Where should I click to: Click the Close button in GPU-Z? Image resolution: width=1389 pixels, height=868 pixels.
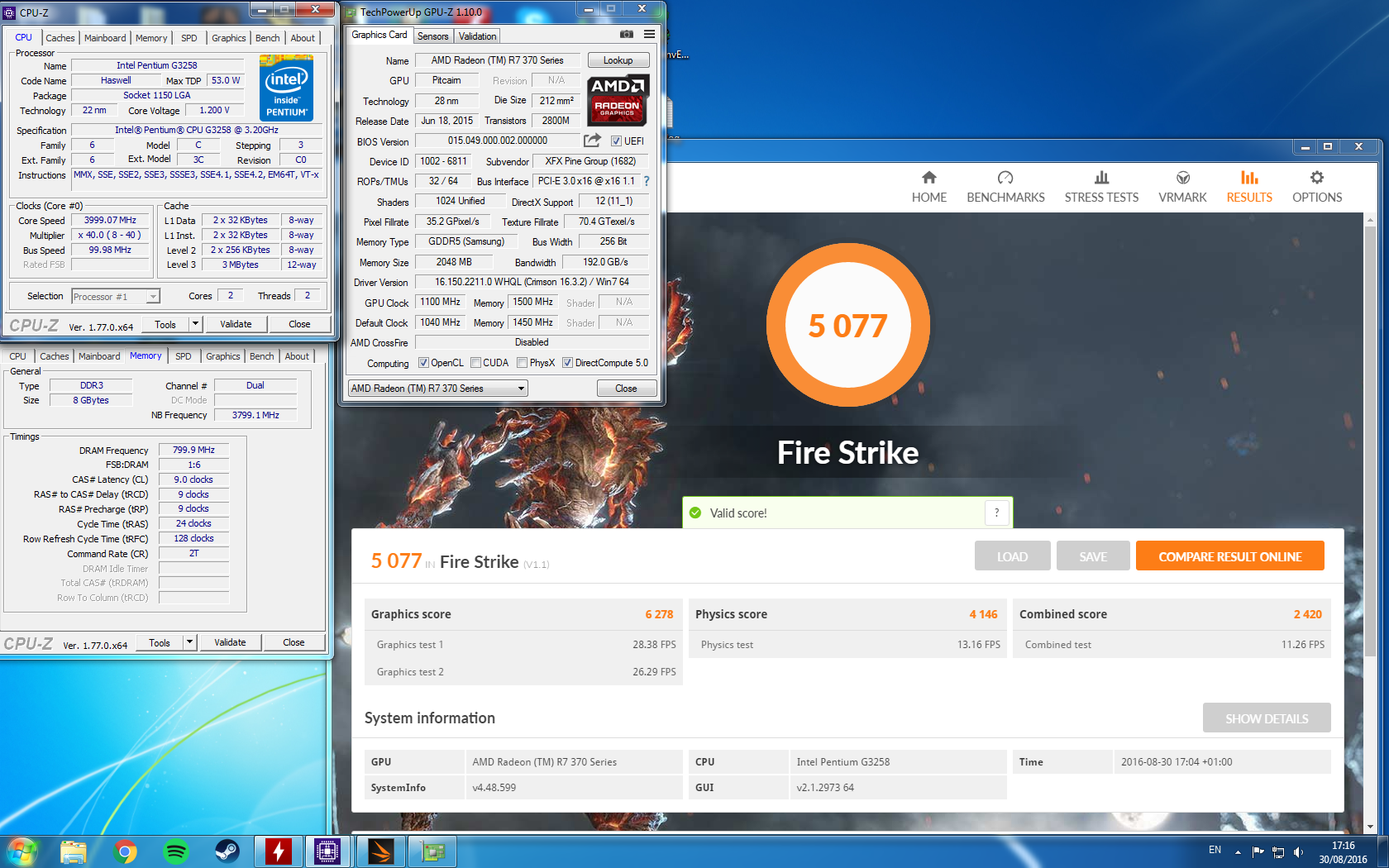(x=626, y=389)
